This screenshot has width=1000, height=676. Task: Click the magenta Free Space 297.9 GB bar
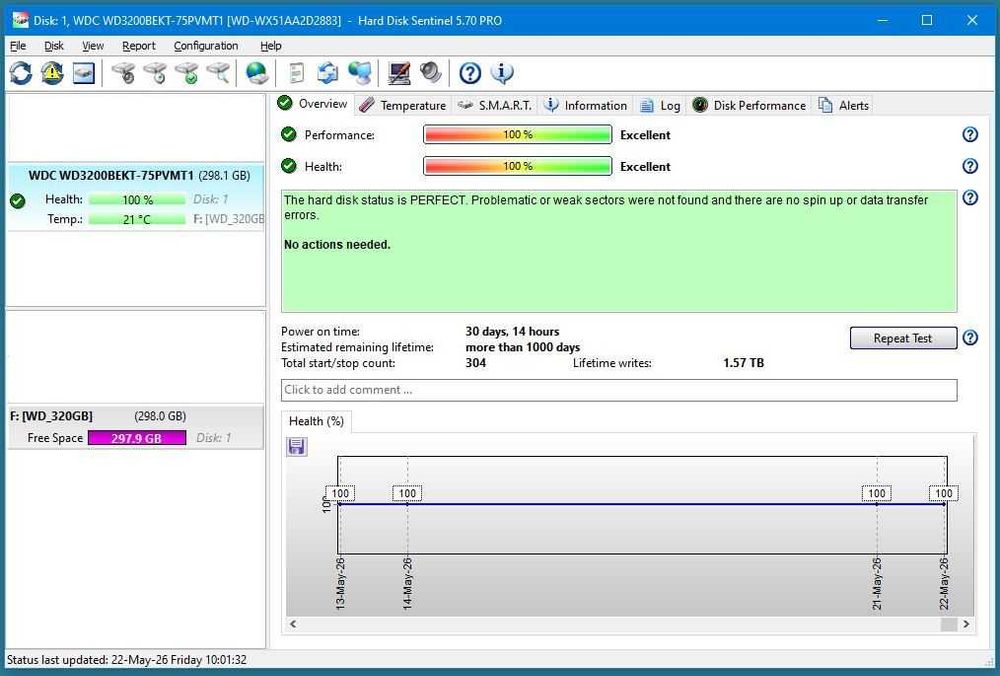point(136,437)
